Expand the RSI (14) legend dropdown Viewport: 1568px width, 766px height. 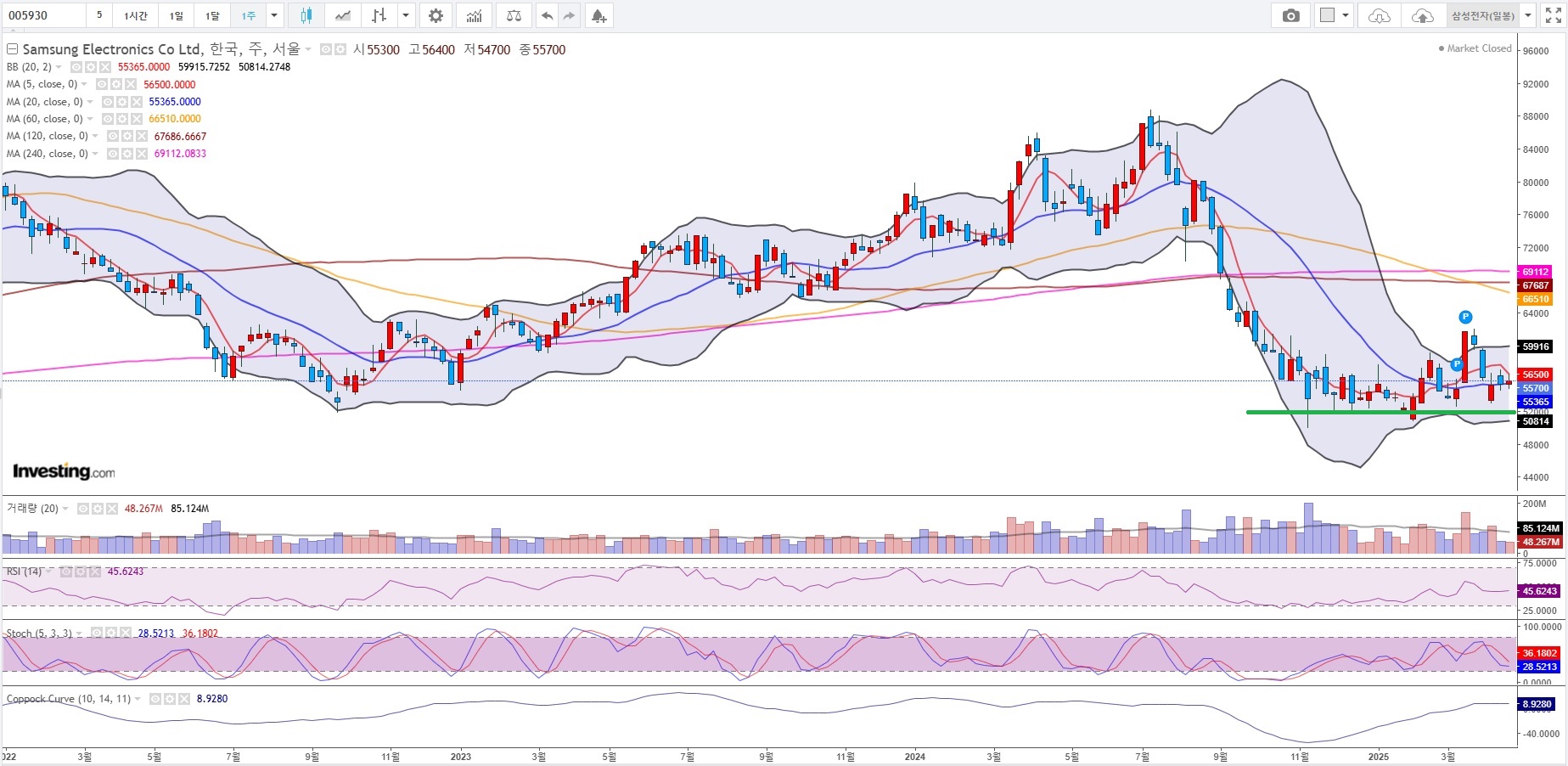pyautogui.click(x=49, y=572)
